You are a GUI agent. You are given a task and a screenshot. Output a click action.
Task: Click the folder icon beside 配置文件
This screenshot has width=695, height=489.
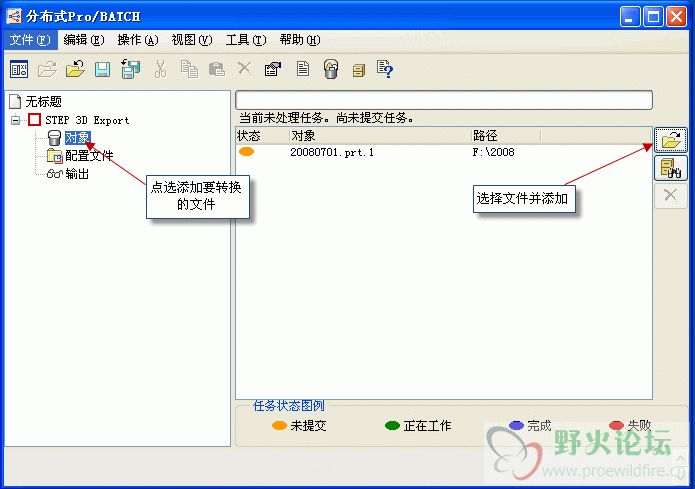pyautogui.click(x=55, y=156)
